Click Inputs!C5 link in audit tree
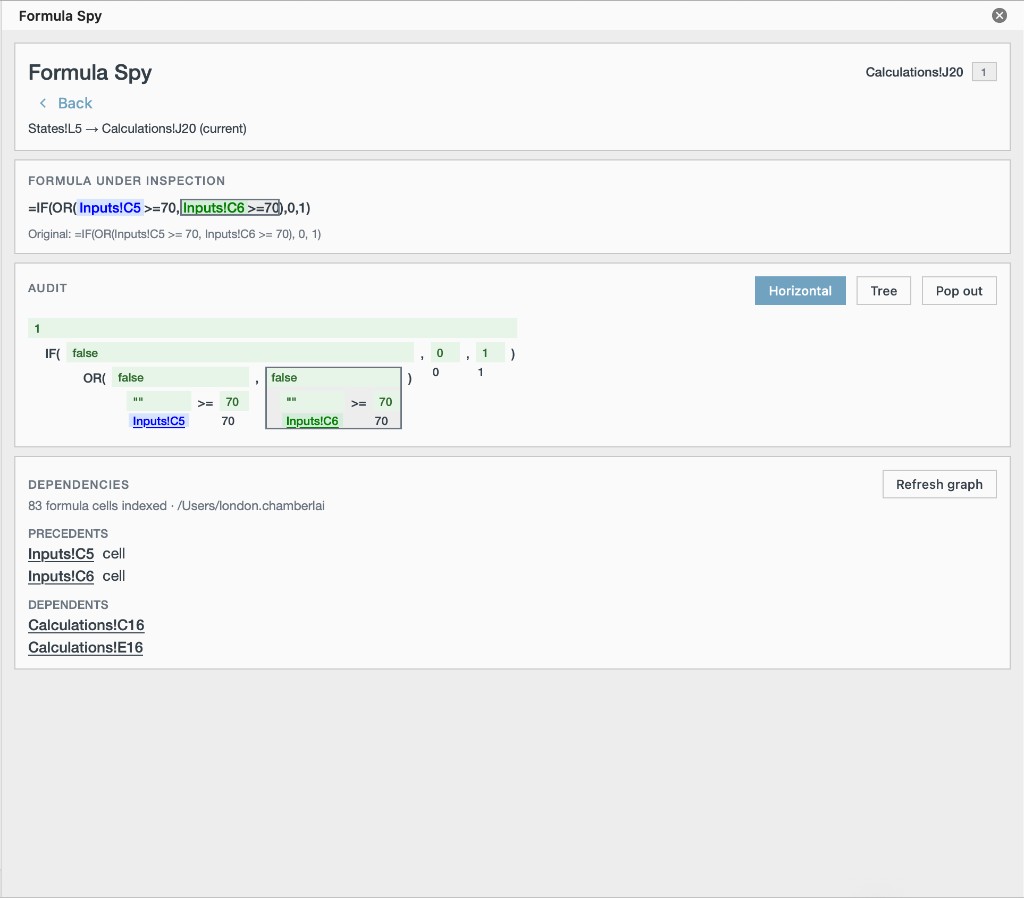The image size is (1024, 898). tap(159, 421)
